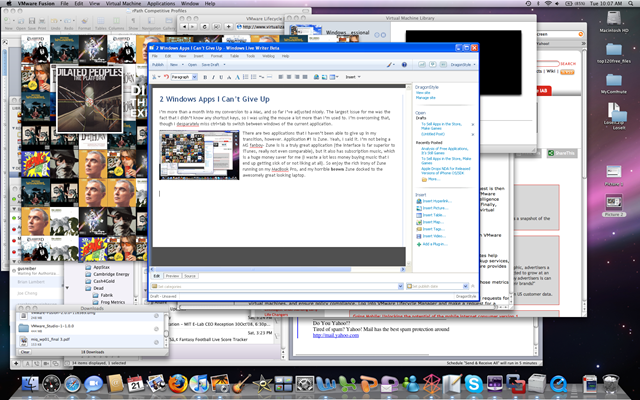Image resolution: width=640 pixels, height=400 pixels.
Task: Open the New button dropdown arrow
Action: point(182,65)
